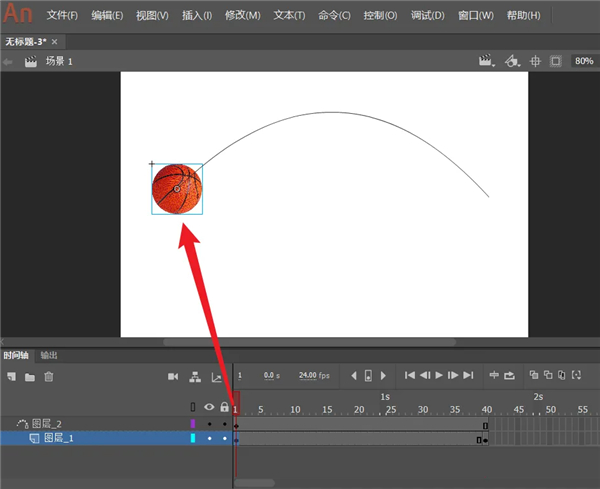The width and height of the screenshot is (600, 489).
Task: Click frame 40 on the timeline ruler
Action: [487, 409]
